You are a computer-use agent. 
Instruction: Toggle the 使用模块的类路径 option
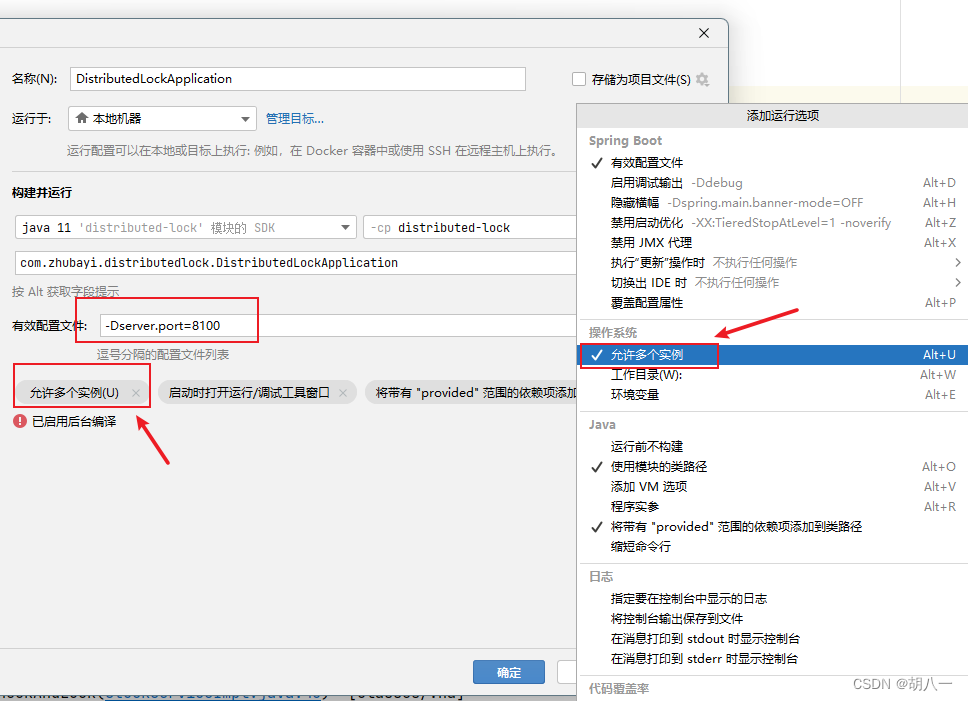[773, 467]
